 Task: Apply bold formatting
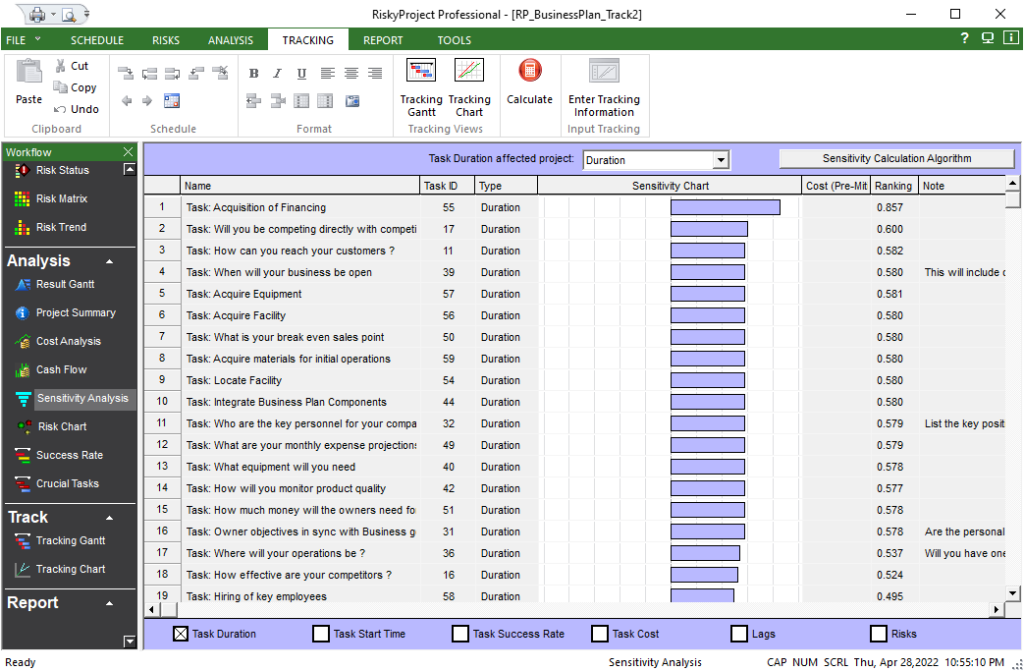point(253,73)
